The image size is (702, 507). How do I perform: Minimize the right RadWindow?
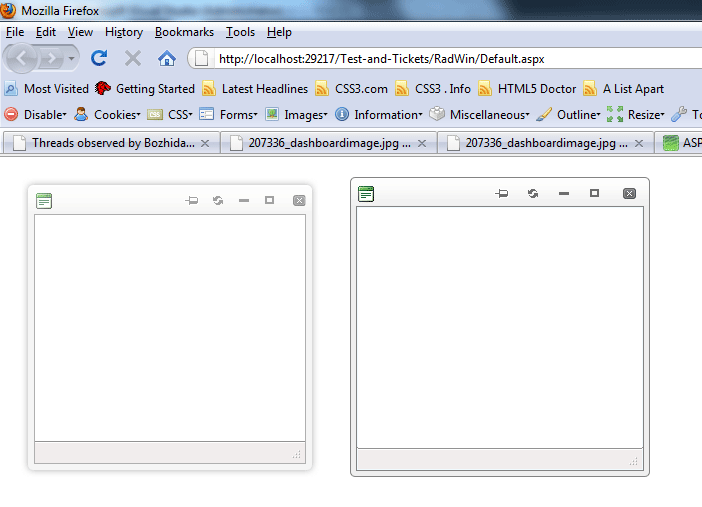pos(564,193)
